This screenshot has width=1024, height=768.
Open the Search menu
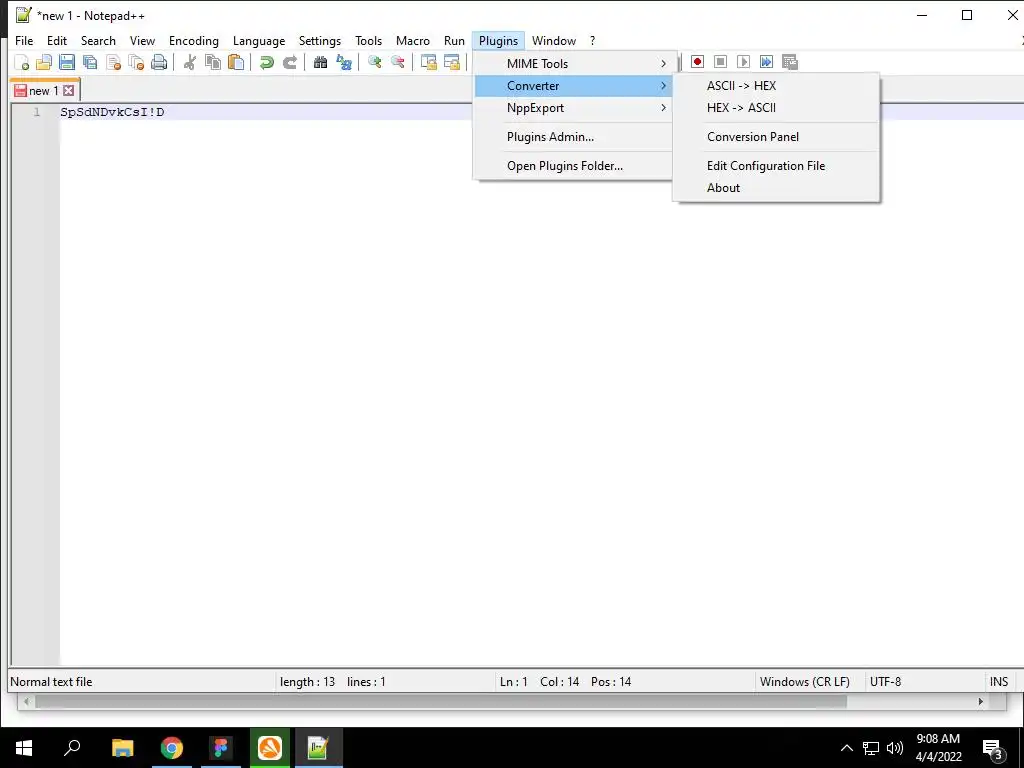(x=98, y=40)
